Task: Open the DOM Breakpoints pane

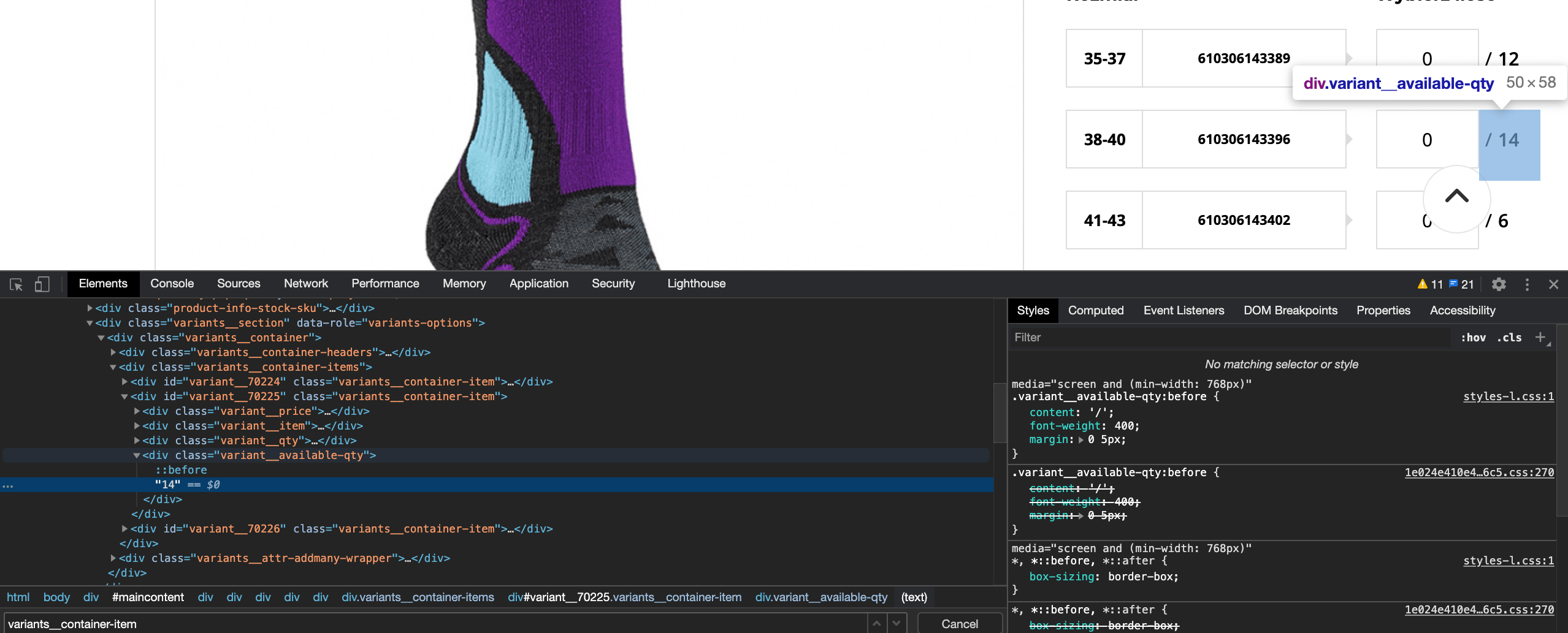Action: [1290, 311]
